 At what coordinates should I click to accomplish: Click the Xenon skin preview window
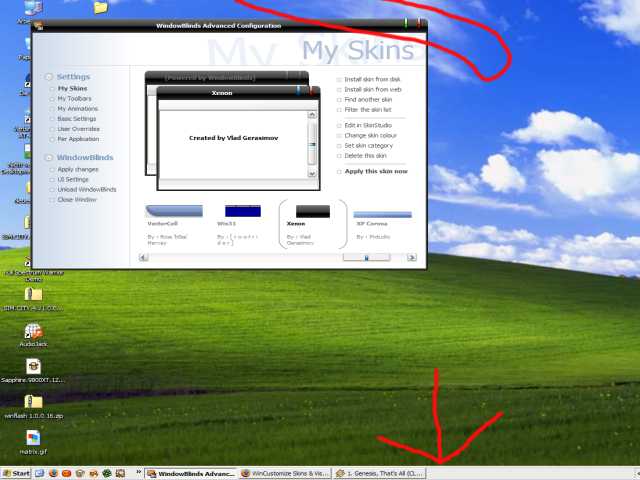click(238, 139)
